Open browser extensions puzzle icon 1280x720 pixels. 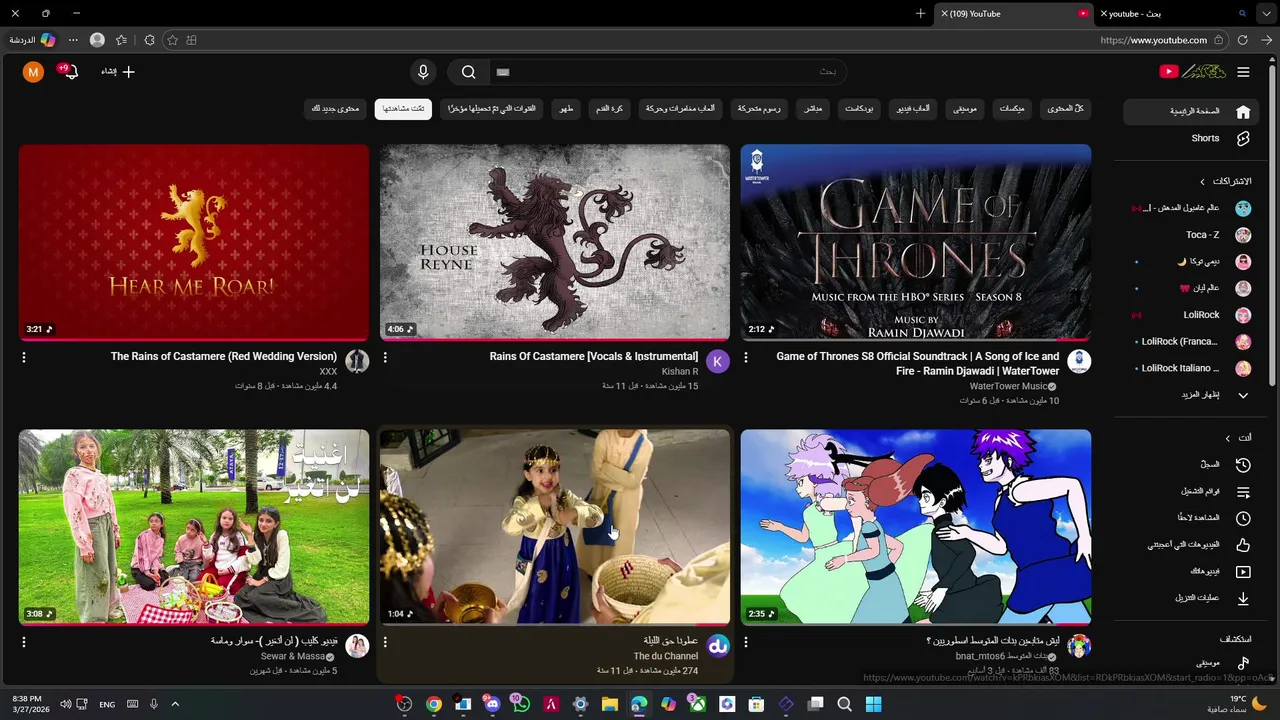coord(149,40)
